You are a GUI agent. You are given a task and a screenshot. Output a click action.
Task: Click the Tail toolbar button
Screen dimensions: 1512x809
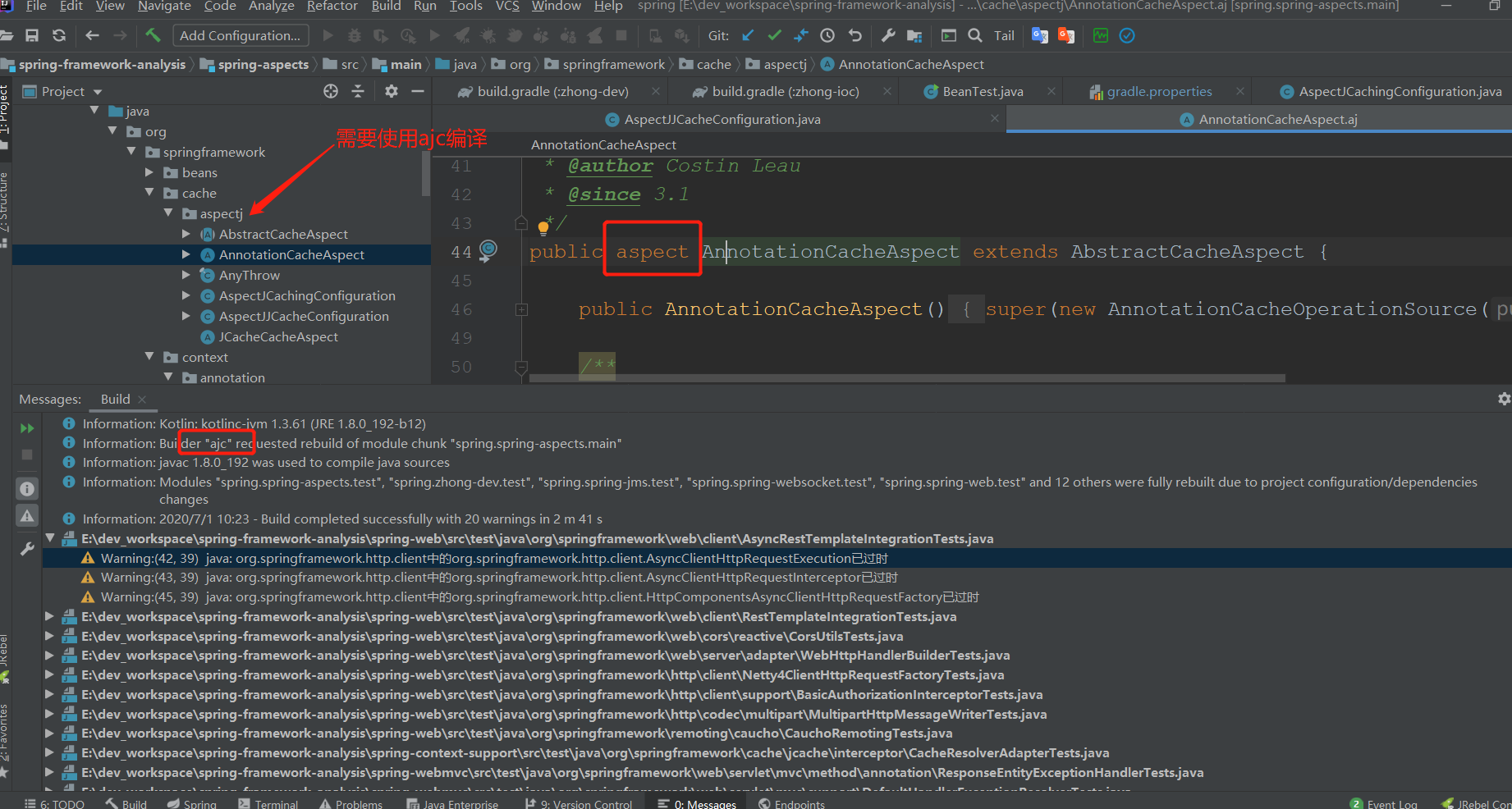(1004, 35)
